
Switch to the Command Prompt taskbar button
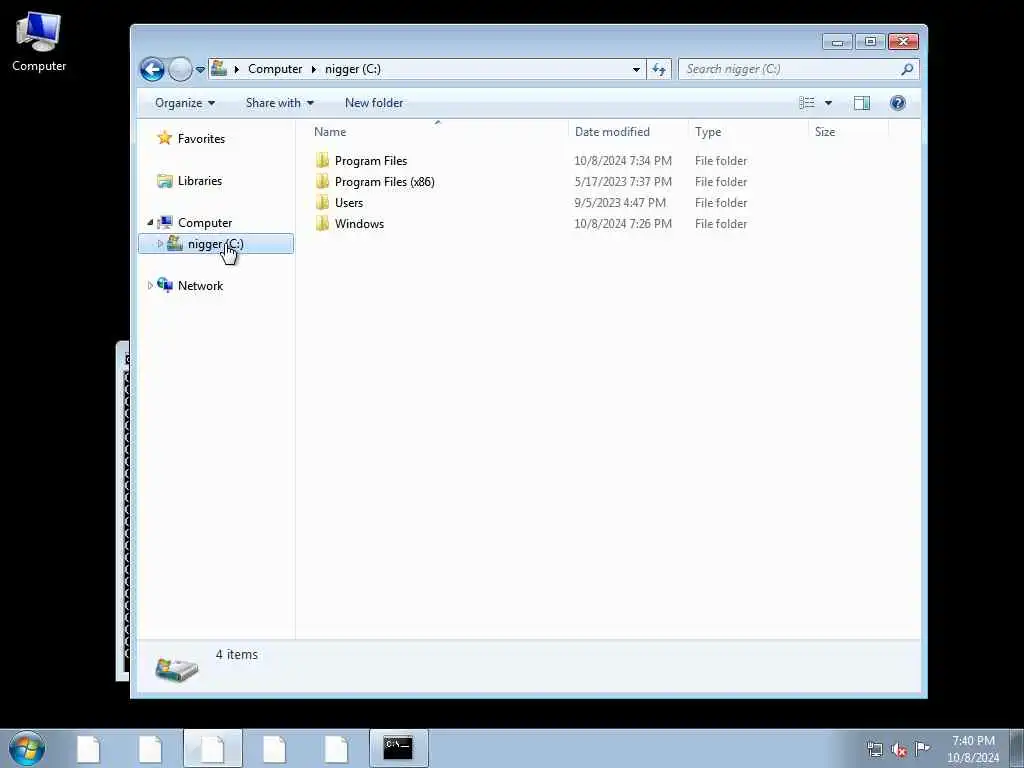point(398,748)
